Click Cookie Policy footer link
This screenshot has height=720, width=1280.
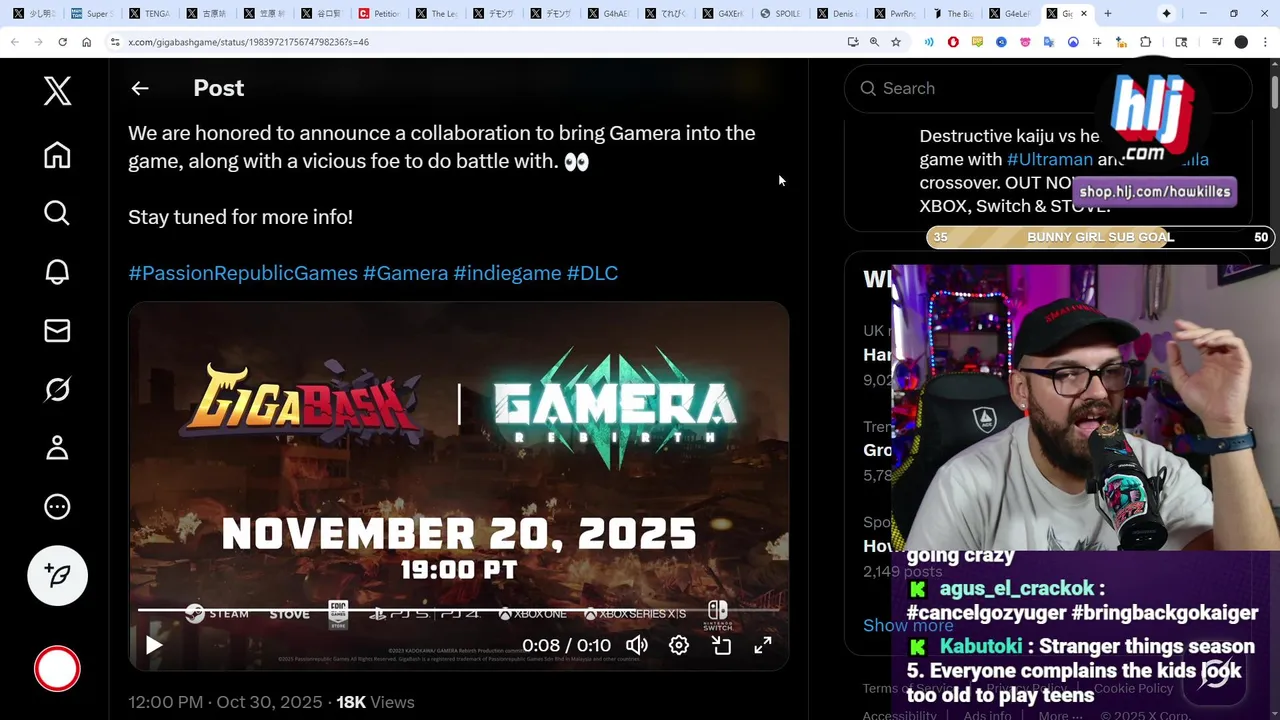coord(1133,688)
